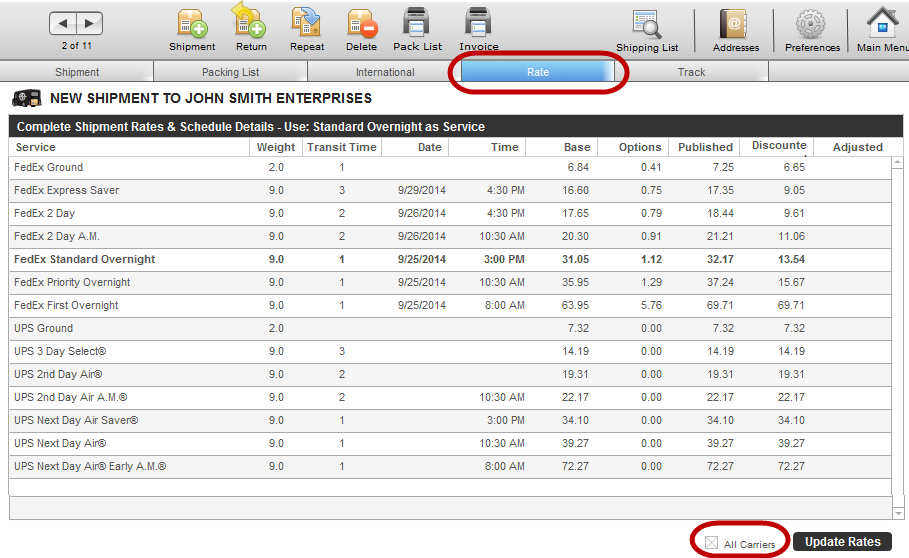Click the Adjusted column header

[857, 147]
